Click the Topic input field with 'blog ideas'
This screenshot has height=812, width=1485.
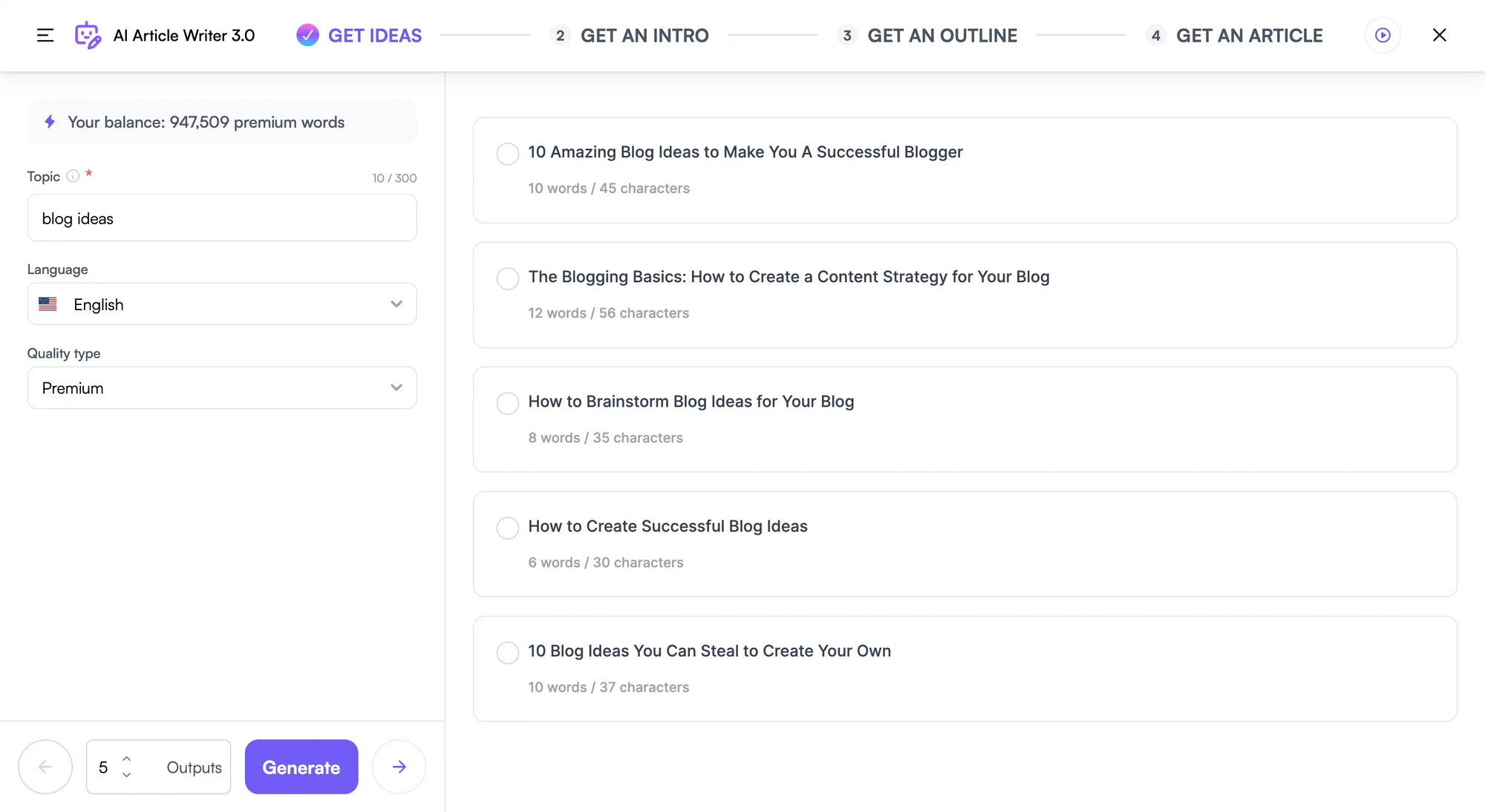pos(222,217)
